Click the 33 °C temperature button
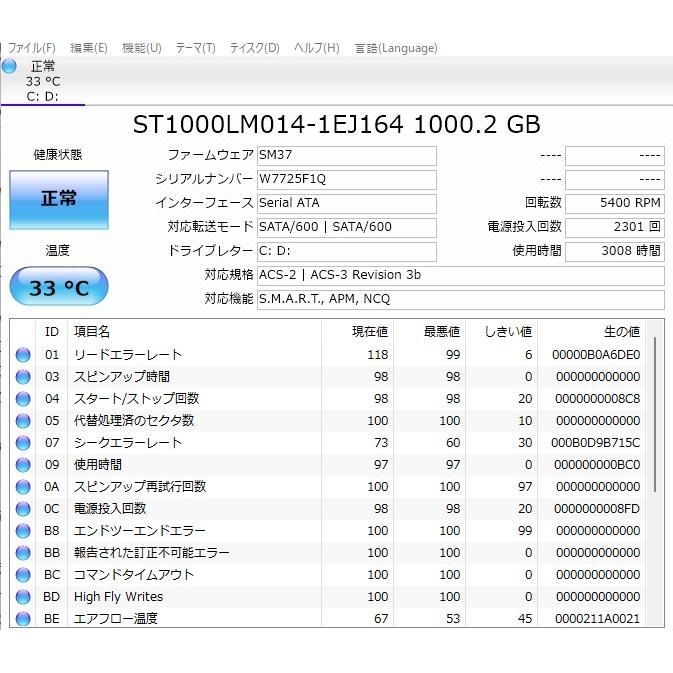673x673 pixels. (x=59, y=287)
